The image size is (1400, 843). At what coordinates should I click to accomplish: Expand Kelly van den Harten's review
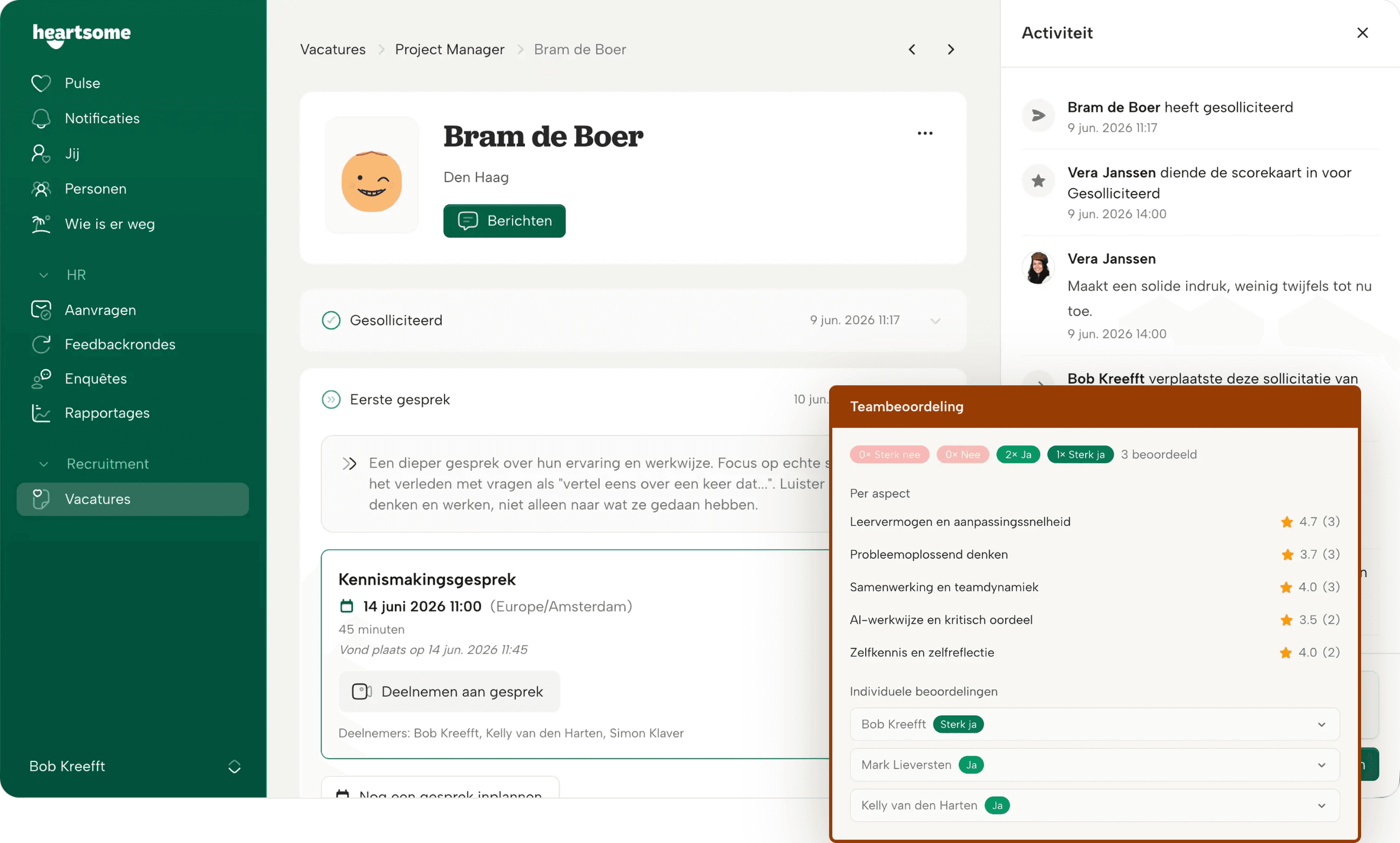click(x=1094, y=805)
